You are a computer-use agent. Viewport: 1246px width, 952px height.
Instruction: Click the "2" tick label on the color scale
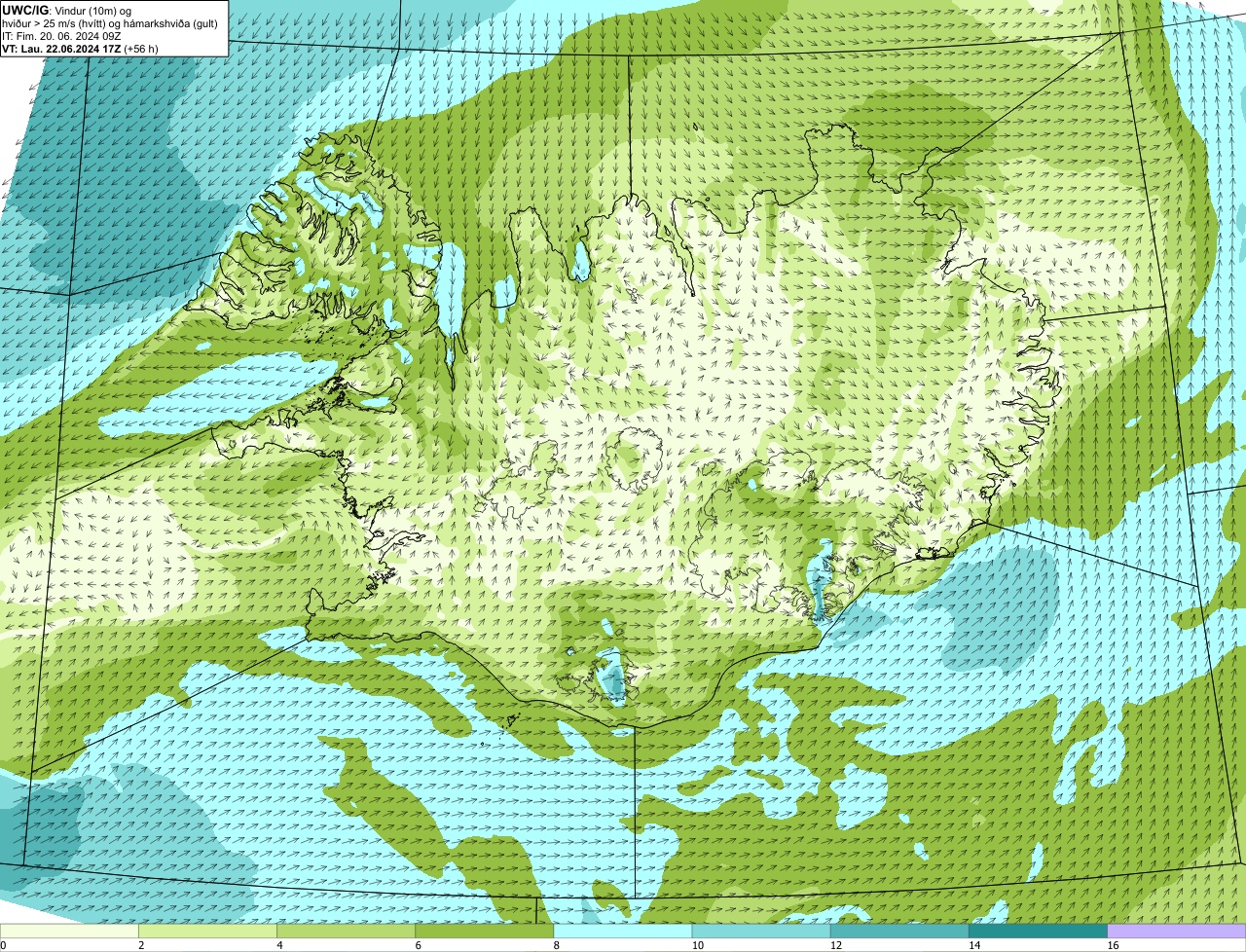click(x=141, y=945)
